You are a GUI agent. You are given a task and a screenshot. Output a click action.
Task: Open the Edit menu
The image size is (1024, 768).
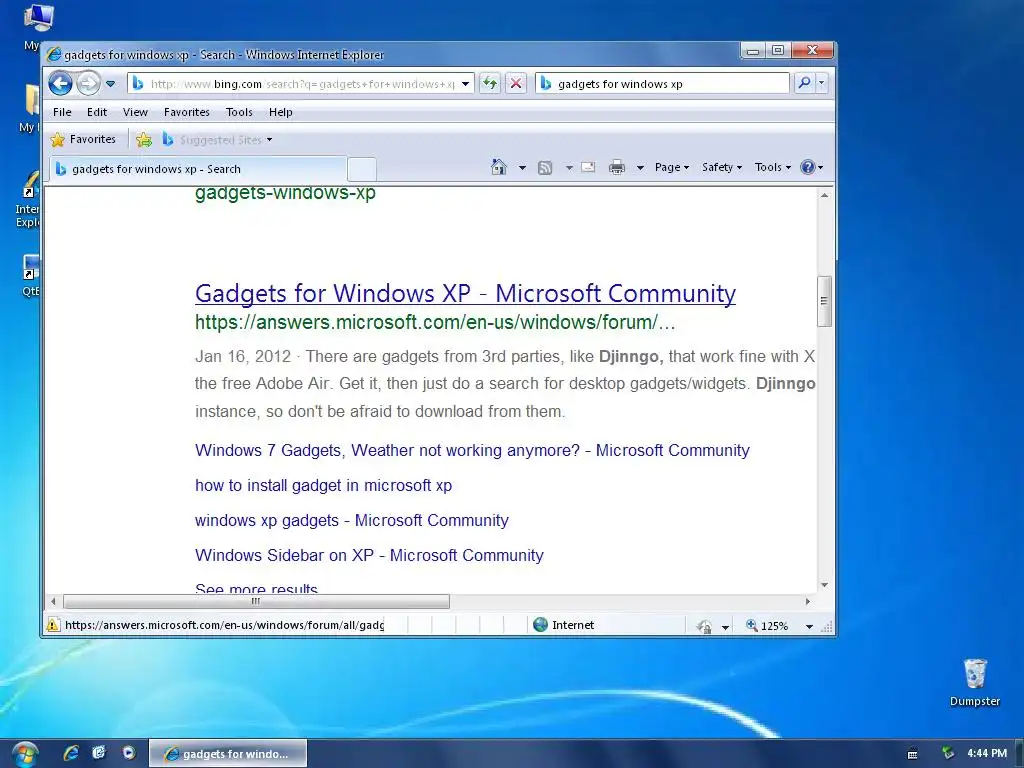click(x=97, y=112)
